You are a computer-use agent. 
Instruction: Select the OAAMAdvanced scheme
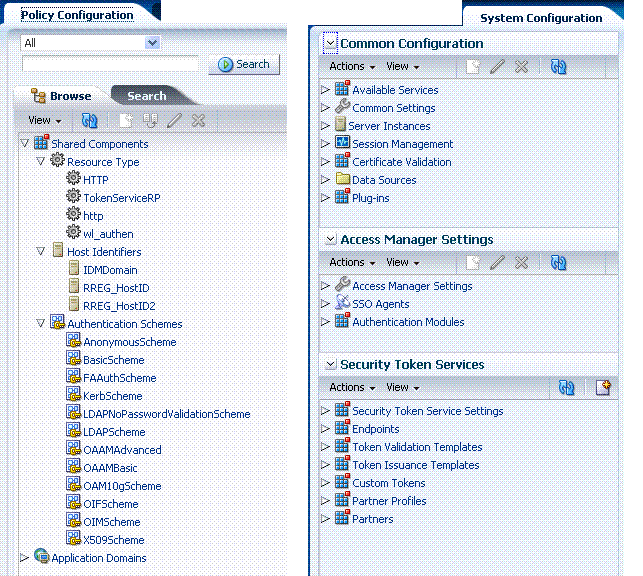point(122,450)
